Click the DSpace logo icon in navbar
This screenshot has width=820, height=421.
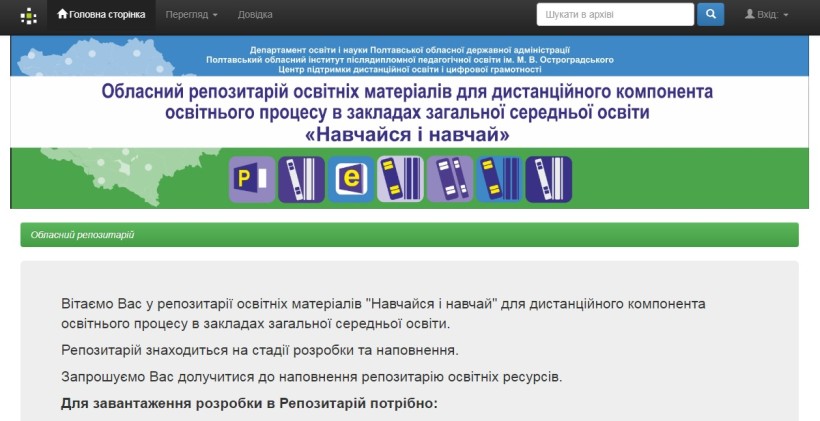[28, 16]
